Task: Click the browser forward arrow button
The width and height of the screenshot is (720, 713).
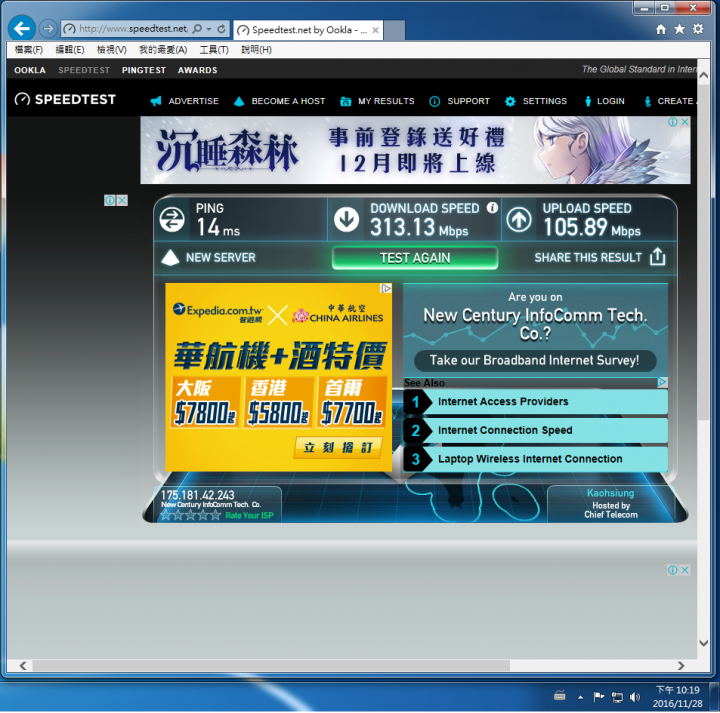Action: point(47,28)
